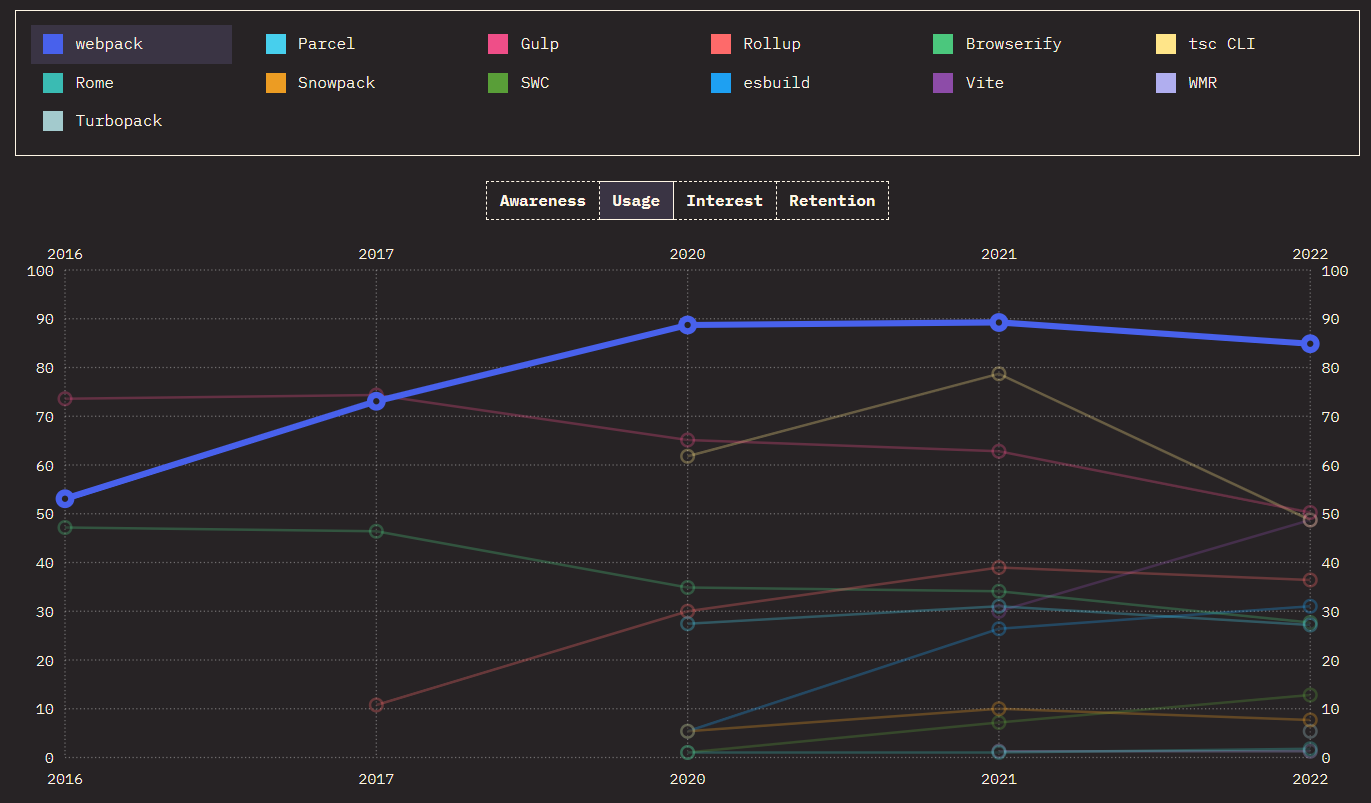Image resolution: width=1371 pixels, height=803 pixels.
Task: Click the highlighted Usage button
Action: pos(636,200)
